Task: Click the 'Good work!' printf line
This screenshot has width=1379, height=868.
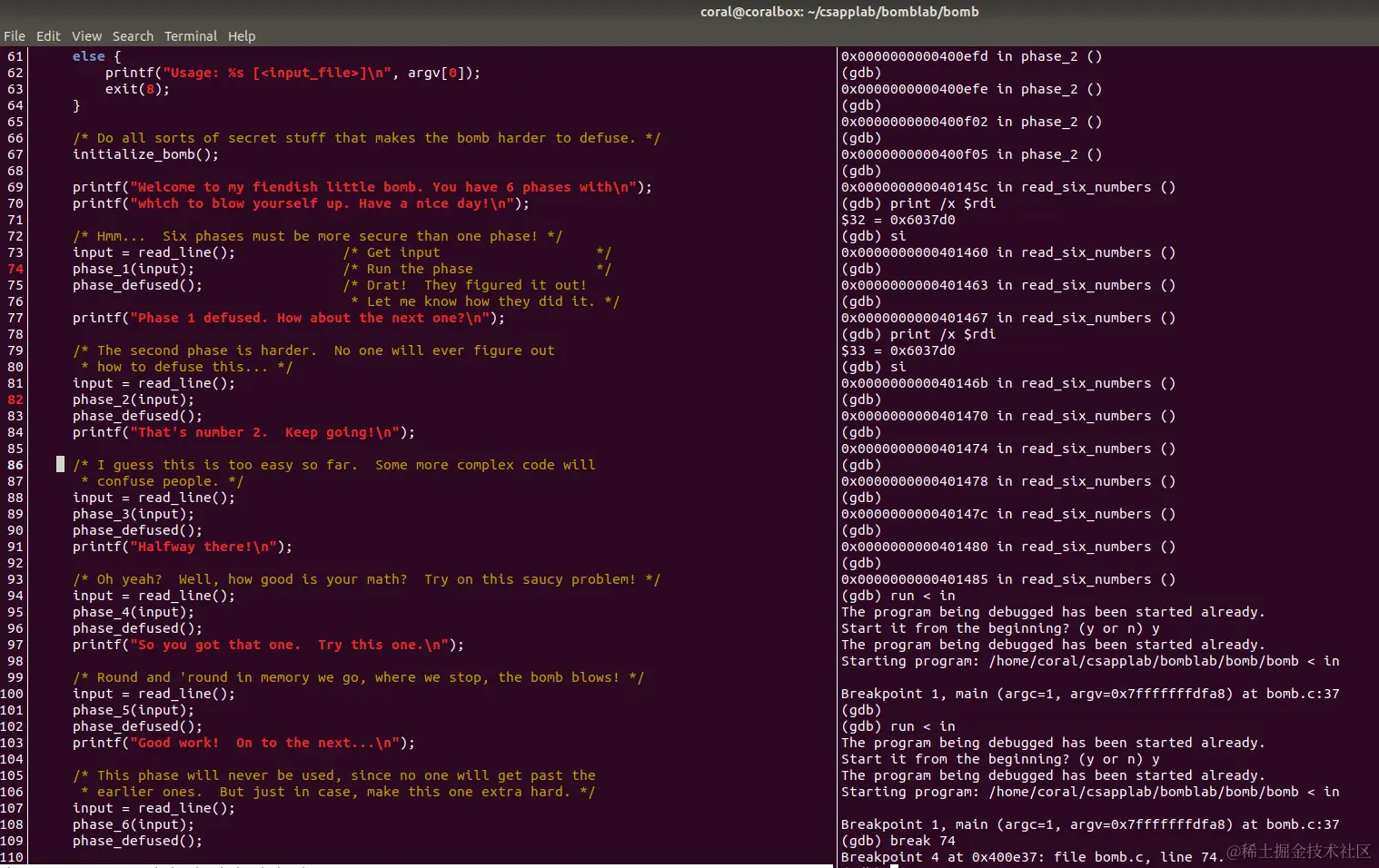Action: pyautogui.click(x=243, y=743)
